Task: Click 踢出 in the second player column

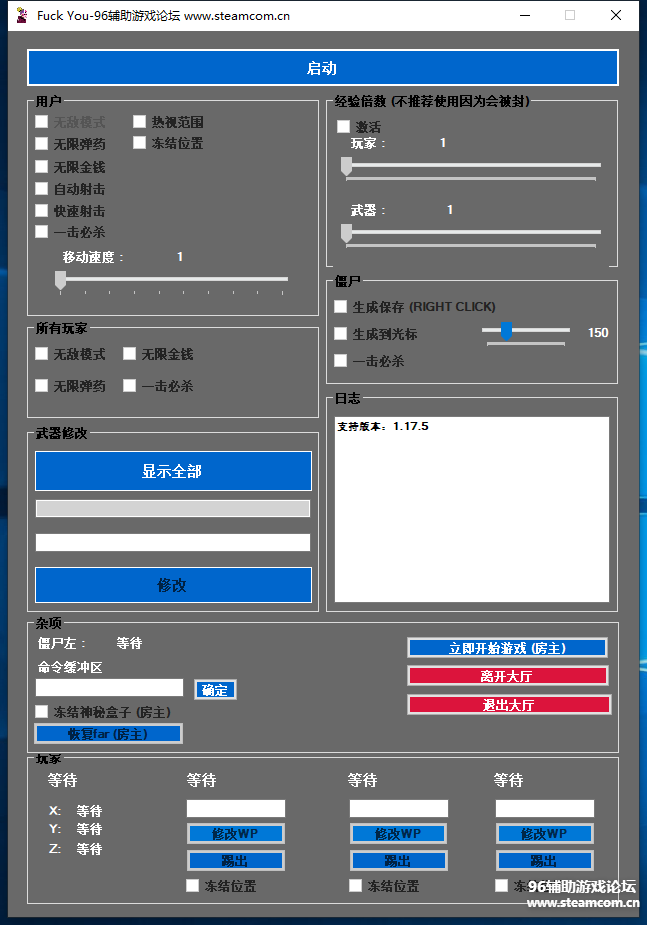Action: [236, 861]
